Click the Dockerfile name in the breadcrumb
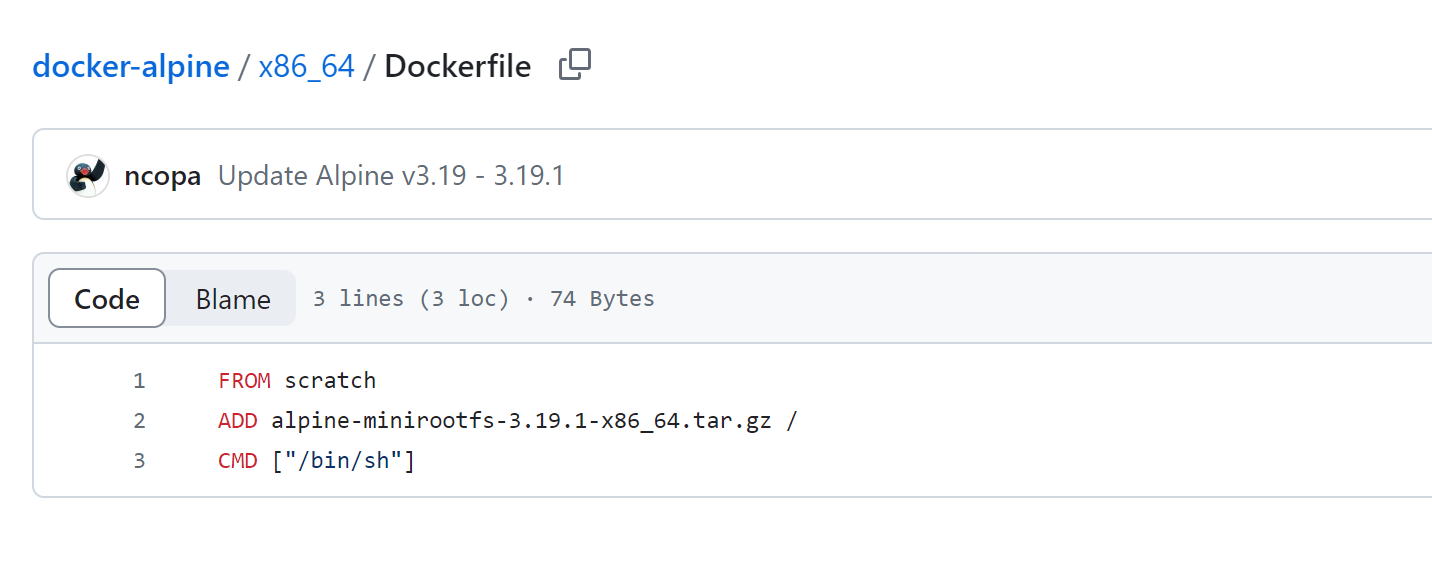Viewport: 1432px width, 578px height. (x=458, y=67)
